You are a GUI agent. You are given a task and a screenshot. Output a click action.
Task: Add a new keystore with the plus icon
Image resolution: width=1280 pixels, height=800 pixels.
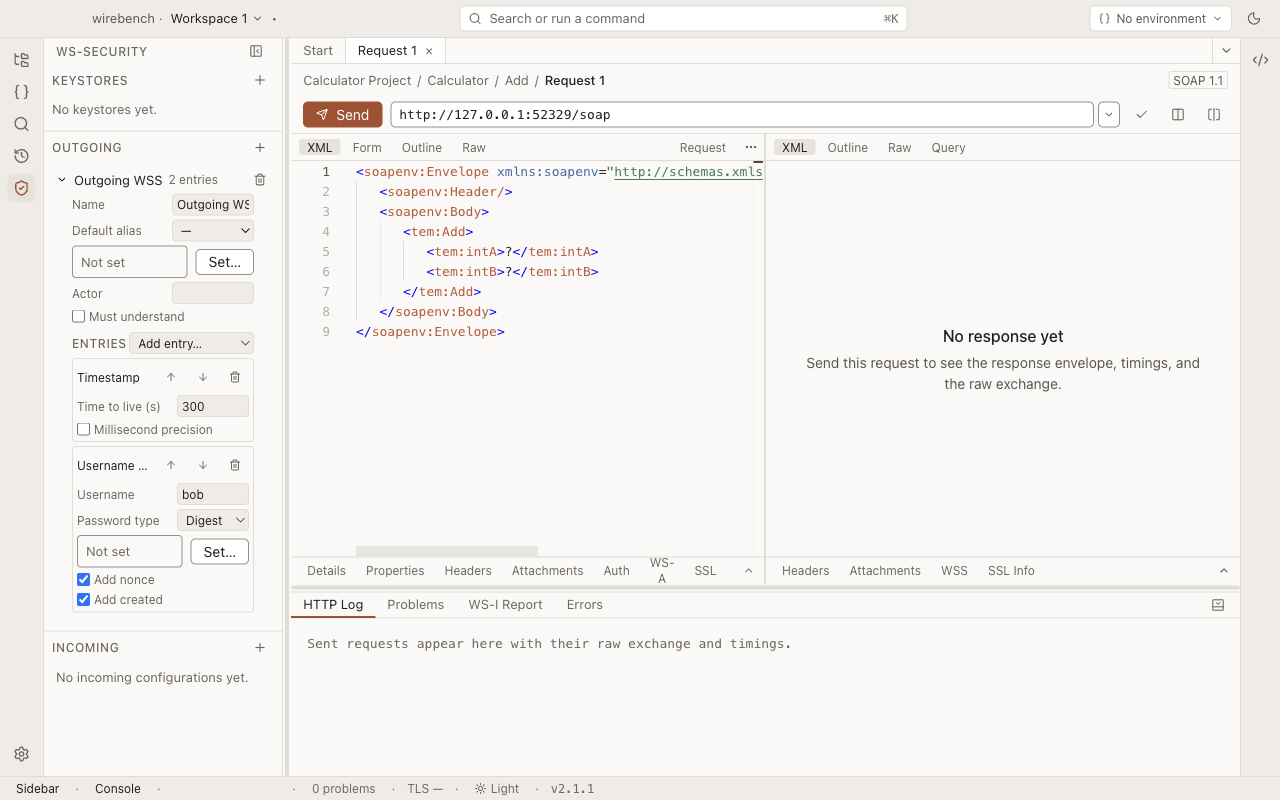260,80
